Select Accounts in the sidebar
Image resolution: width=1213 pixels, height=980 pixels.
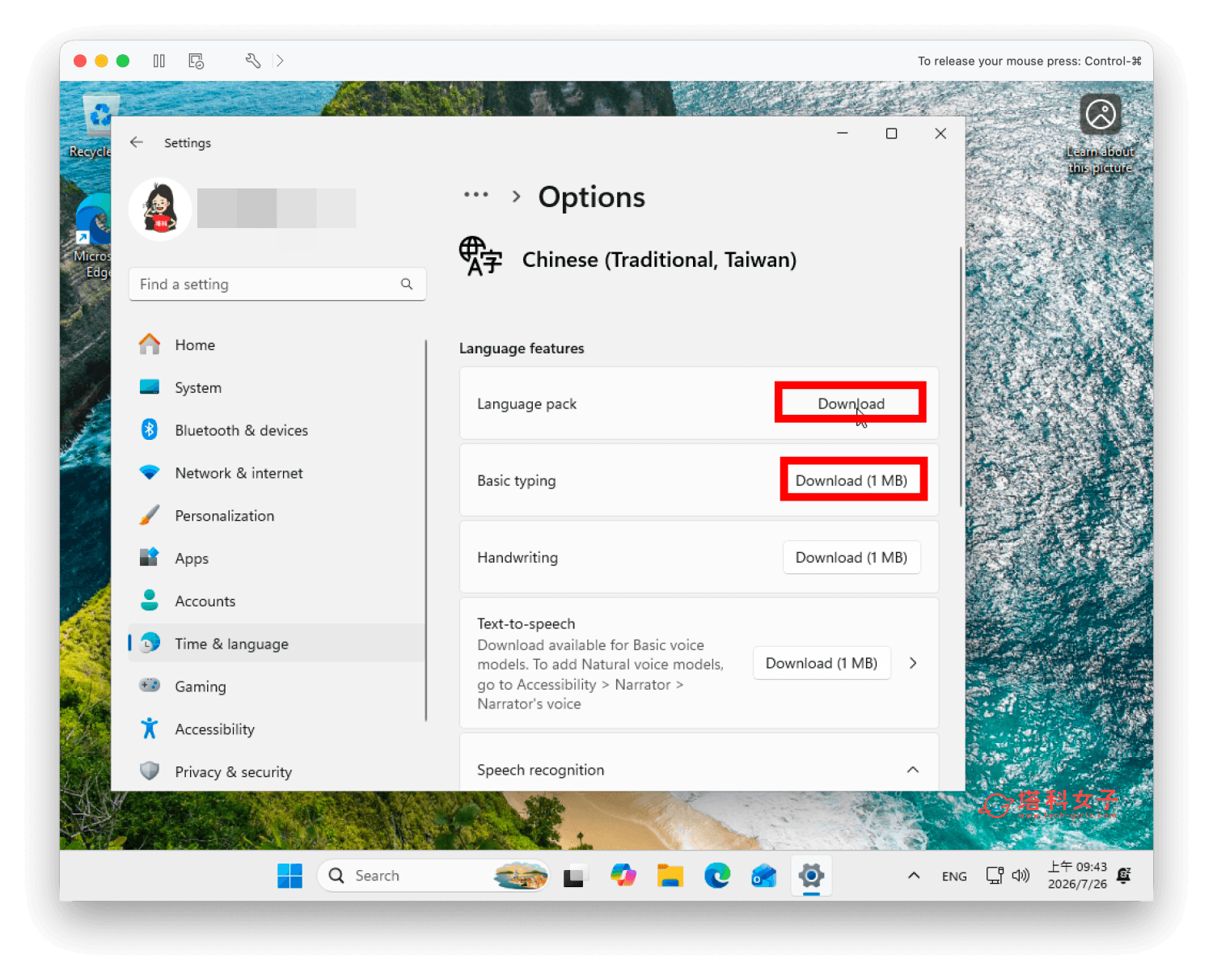[x=277, y=601]
